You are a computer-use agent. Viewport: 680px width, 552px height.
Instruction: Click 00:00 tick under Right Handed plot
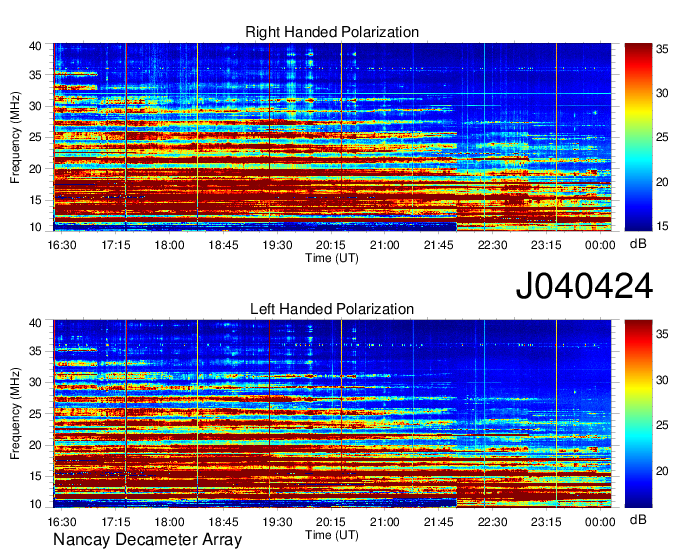point(600,245)
